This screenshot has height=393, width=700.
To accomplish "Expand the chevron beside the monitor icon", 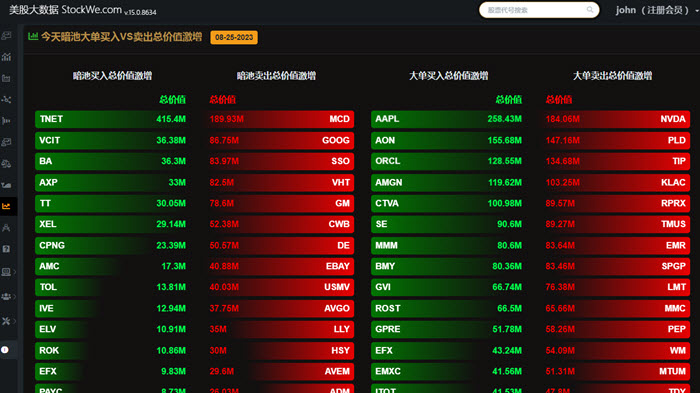I will click(x=14, y=272).
